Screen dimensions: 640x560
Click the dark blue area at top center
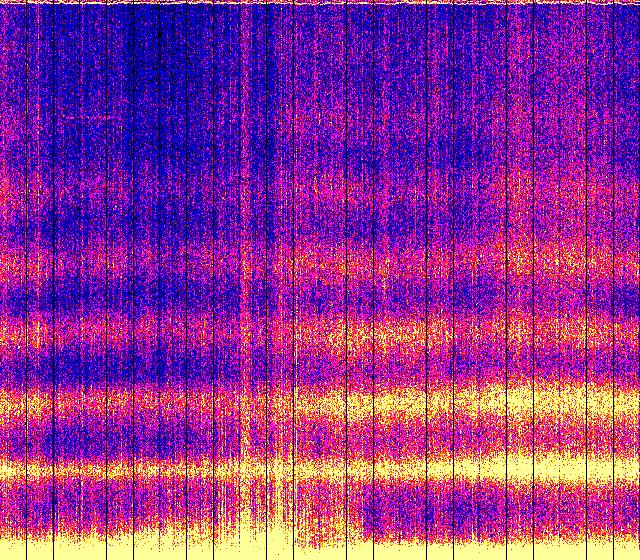point(300,60)
